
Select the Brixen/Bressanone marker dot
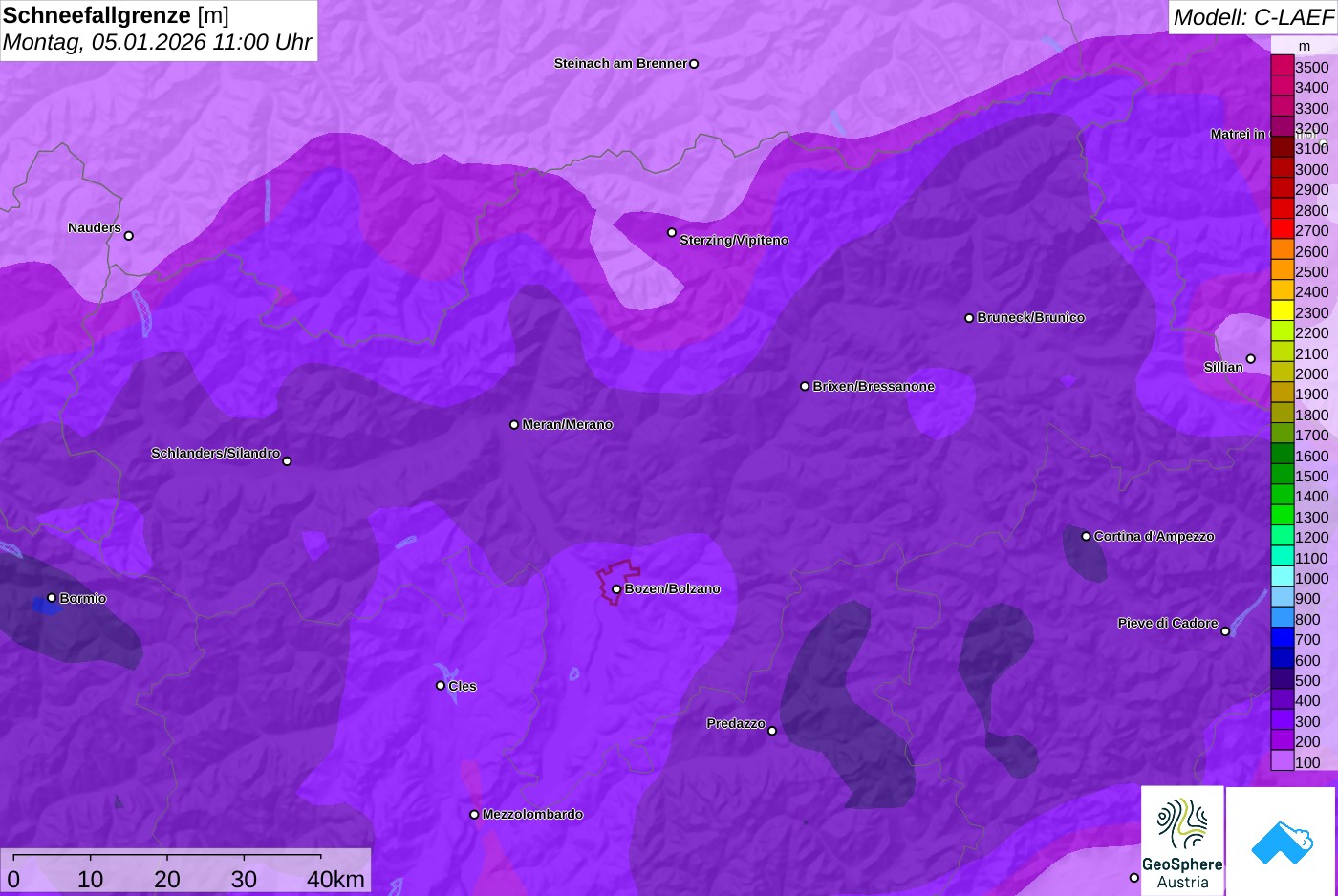[x=805, y=387]
